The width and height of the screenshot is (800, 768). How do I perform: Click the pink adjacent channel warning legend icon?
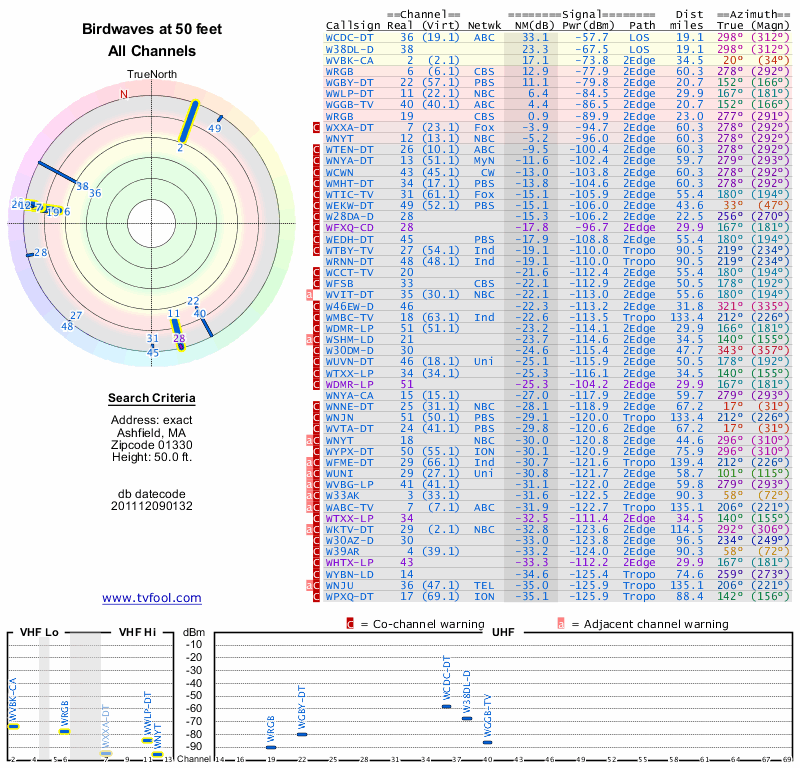click(561, 624)
